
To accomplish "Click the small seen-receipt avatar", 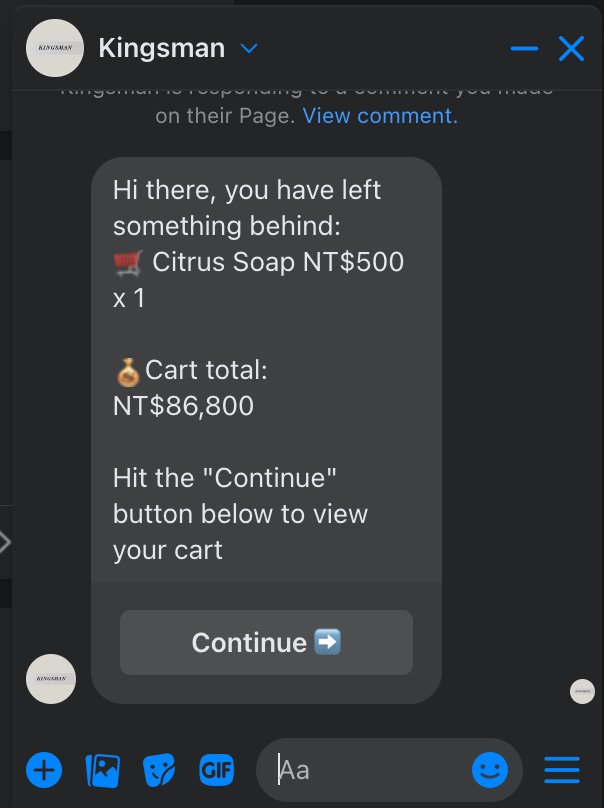I will (x=582, y=691).
